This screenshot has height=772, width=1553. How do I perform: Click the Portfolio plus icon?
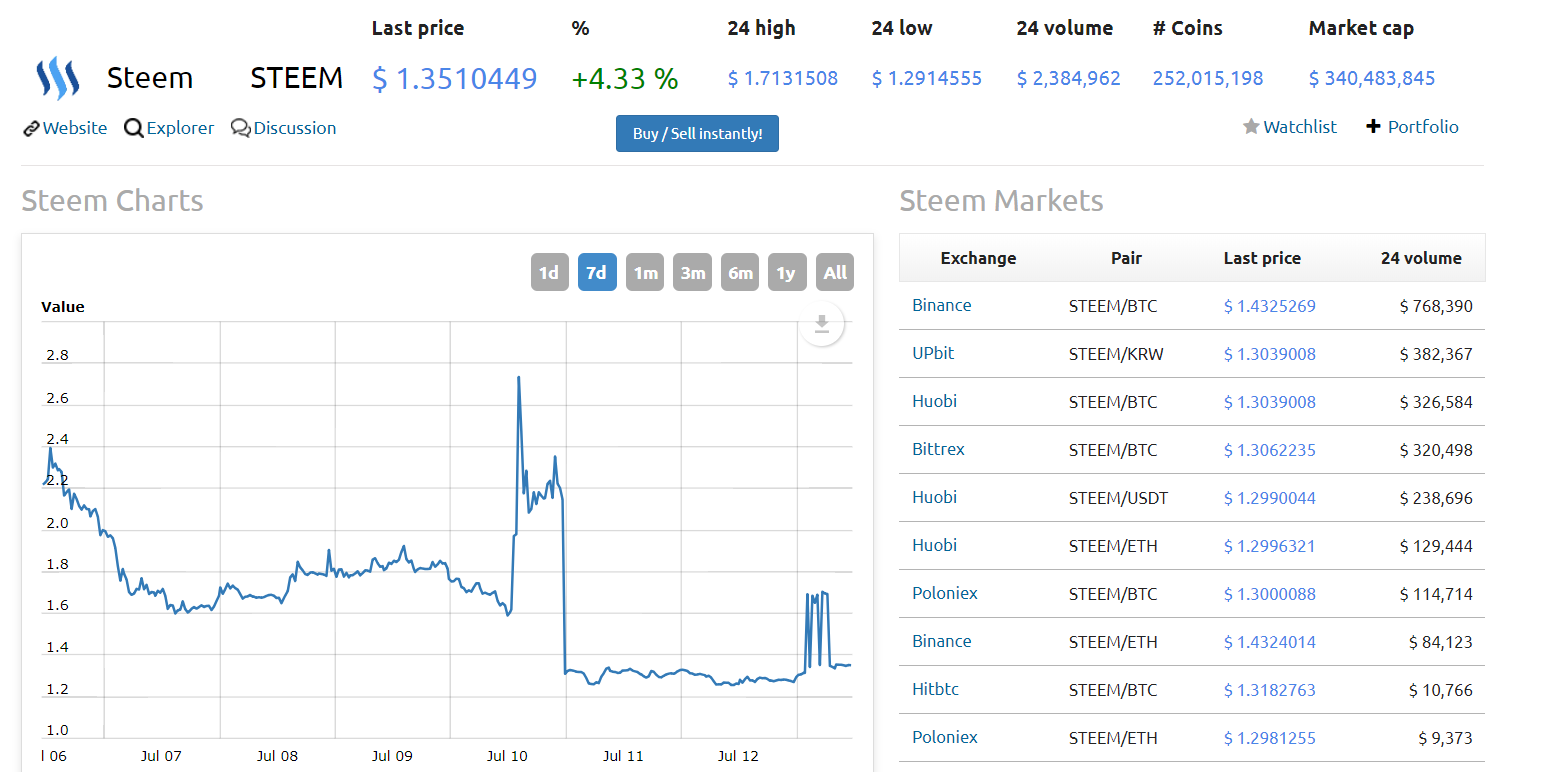click(1373, 126)
